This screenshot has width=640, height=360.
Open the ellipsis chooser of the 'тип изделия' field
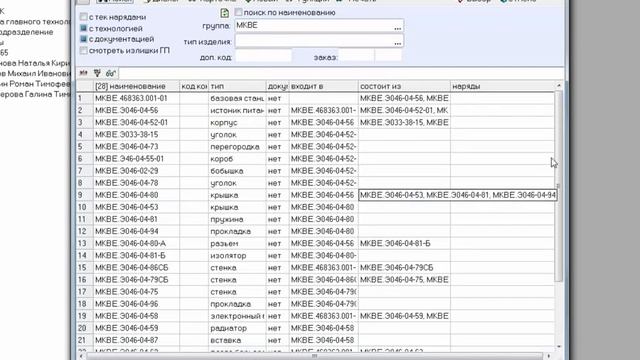(398, 42)
